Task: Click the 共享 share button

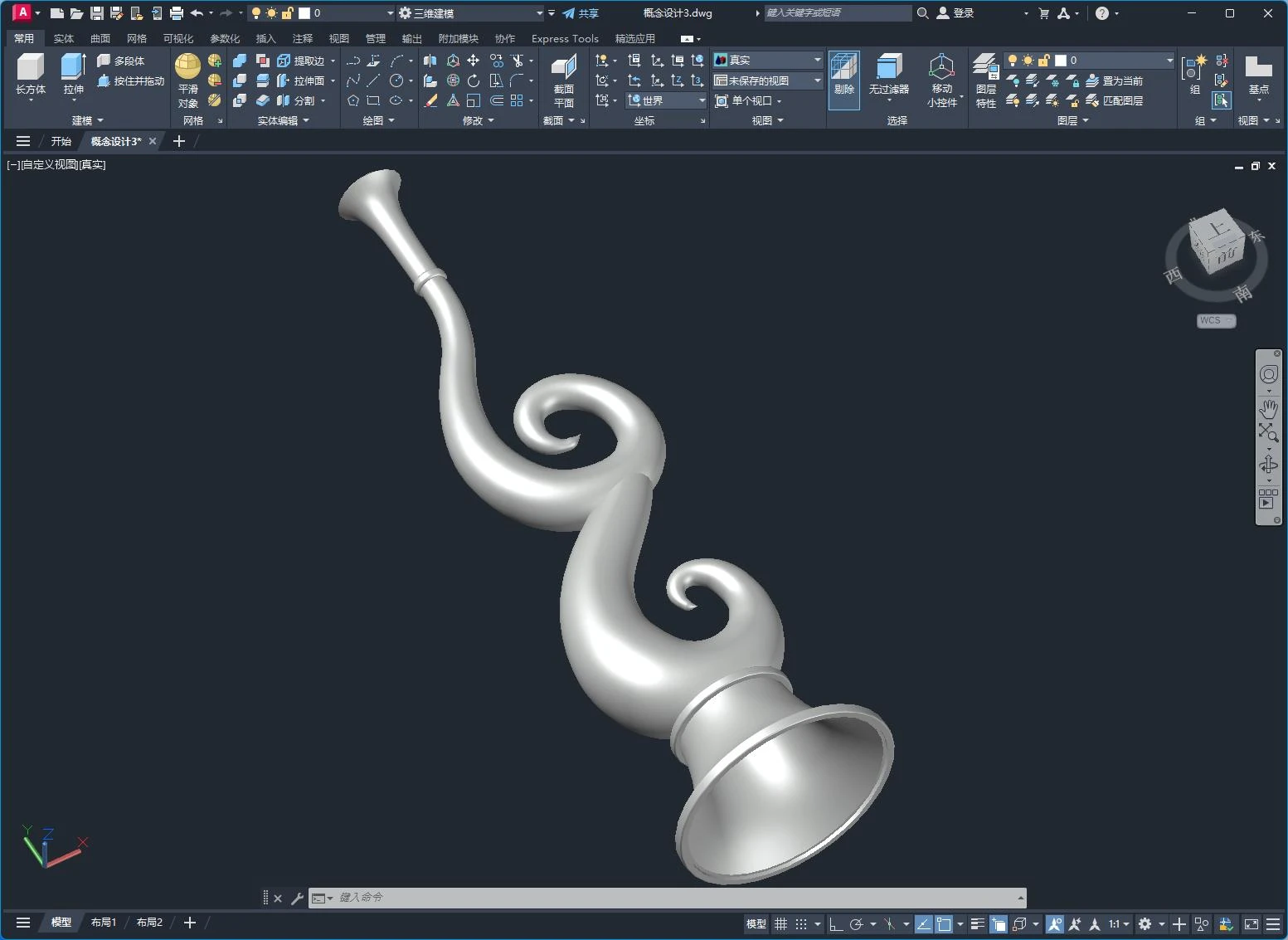Action: tap(581, 13)
